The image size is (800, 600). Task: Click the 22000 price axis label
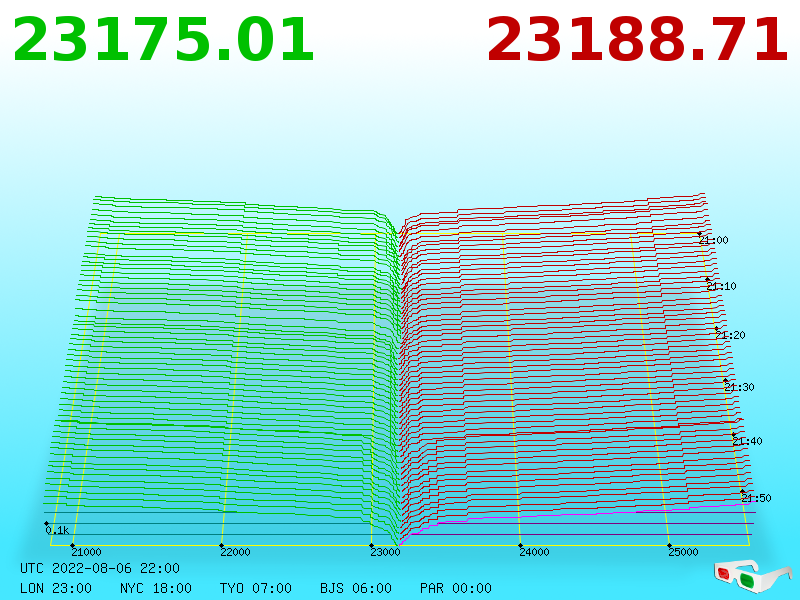235,552
